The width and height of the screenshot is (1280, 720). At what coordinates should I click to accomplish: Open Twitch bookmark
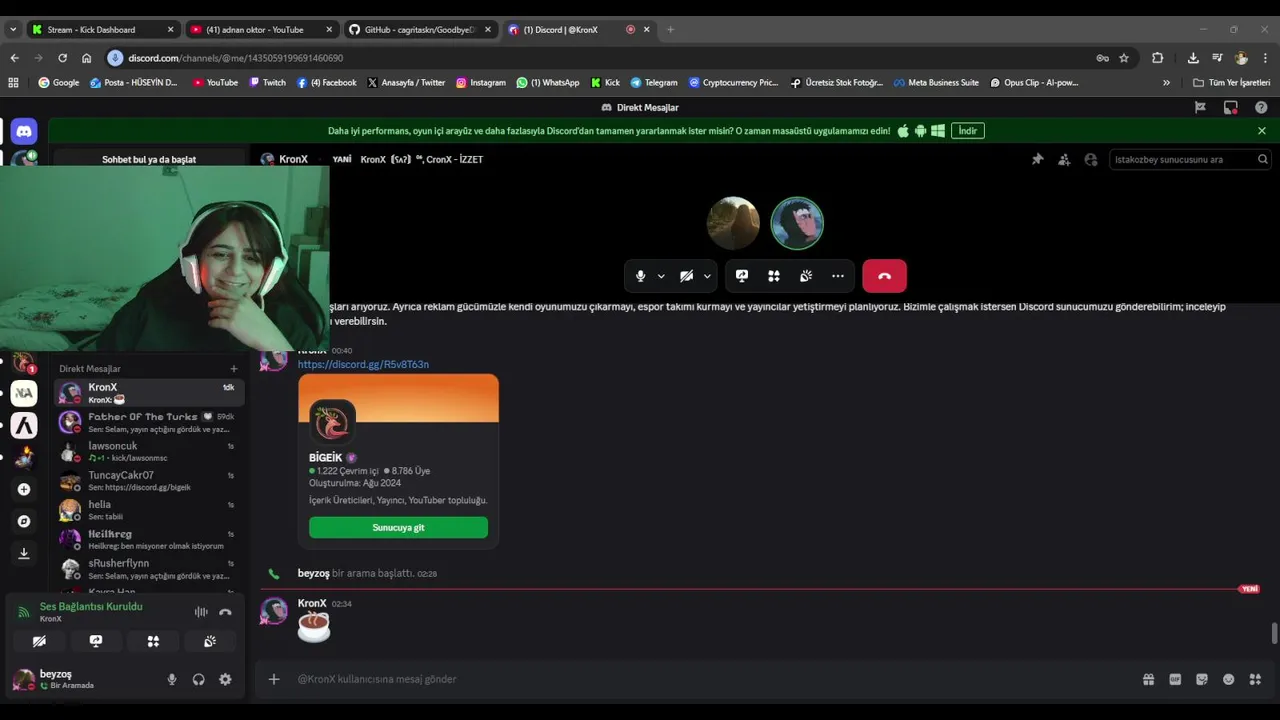click(x=267, y=83)
